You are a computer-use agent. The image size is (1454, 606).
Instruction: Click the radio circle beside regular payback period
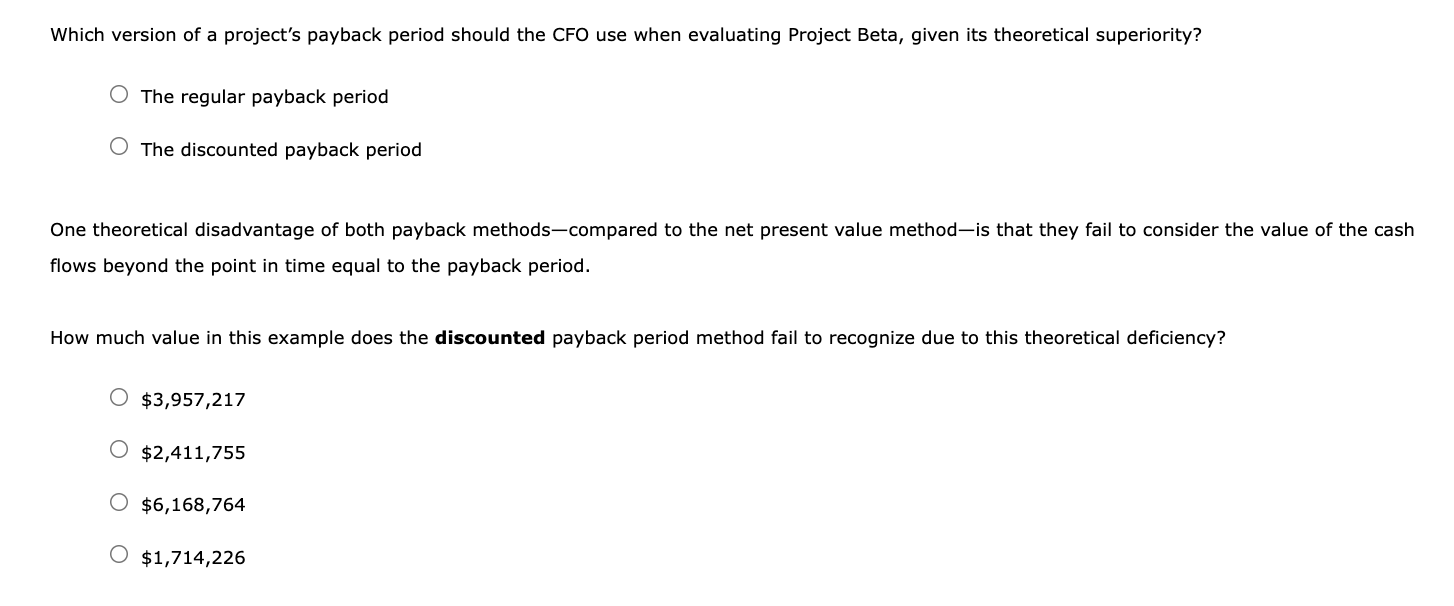[119, 92]
